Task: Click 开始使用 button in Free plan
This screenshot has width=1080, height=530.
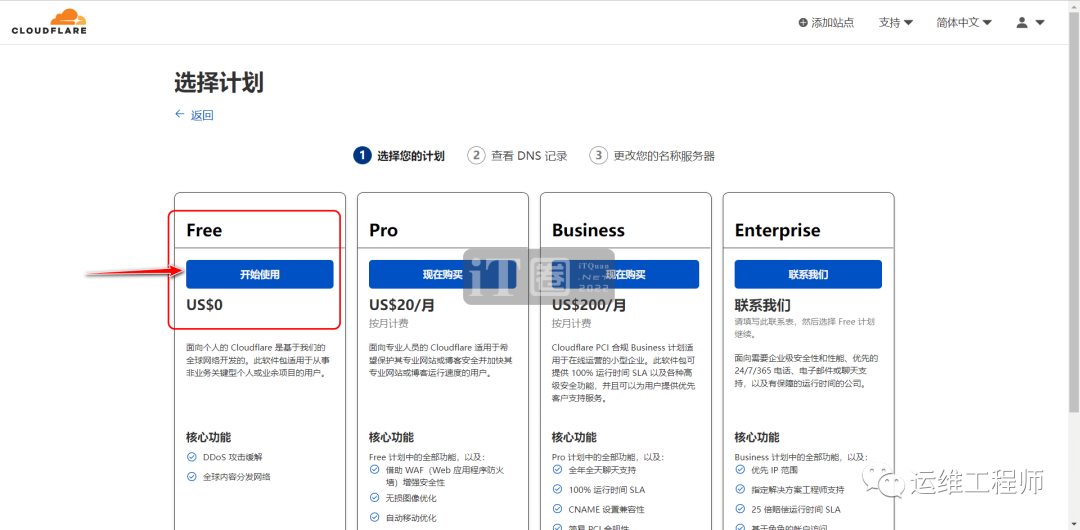Action: [x=260, y=274]
